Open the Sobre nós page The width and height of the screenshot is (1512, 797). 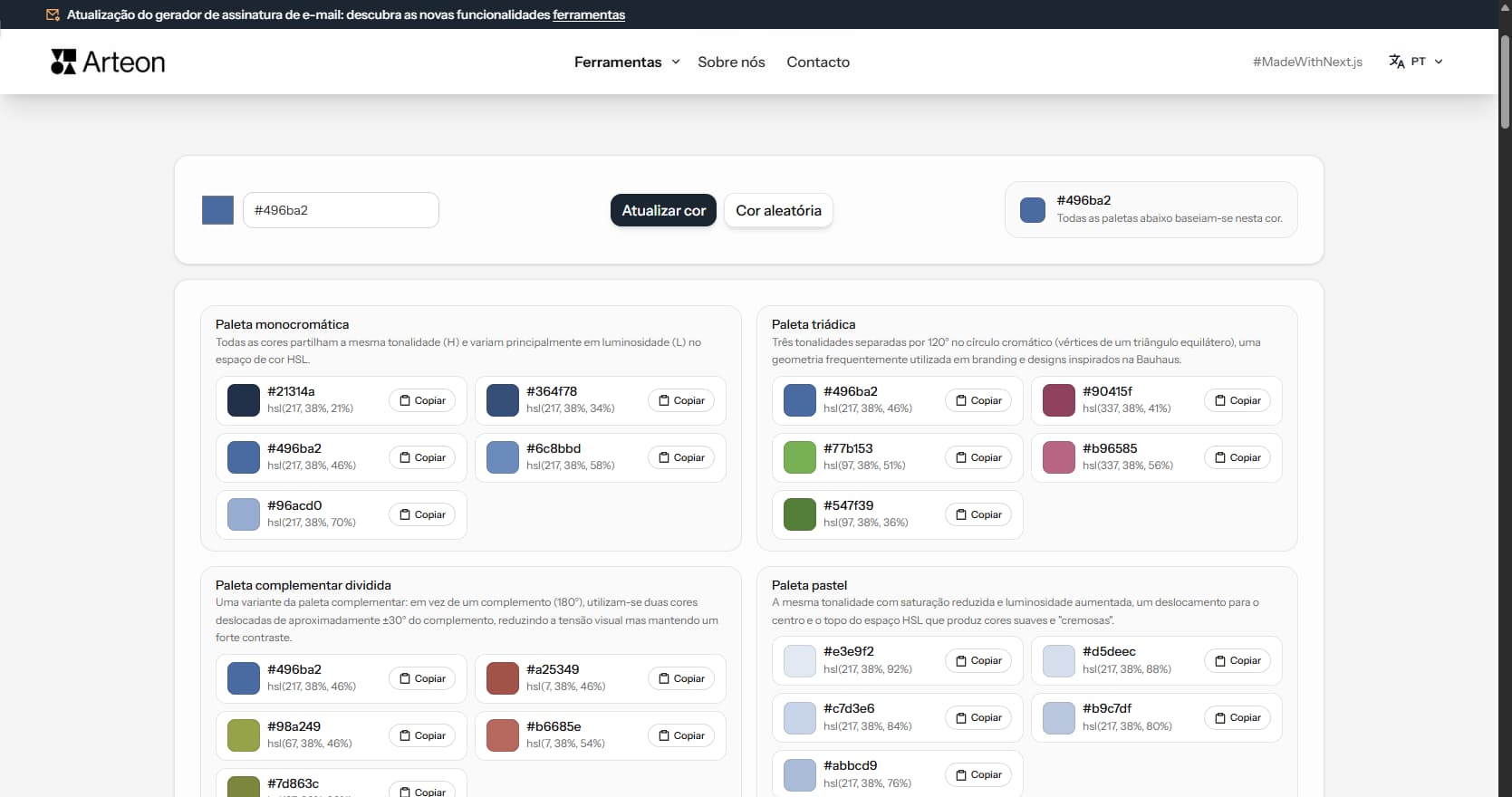click(x=731, y=62)
